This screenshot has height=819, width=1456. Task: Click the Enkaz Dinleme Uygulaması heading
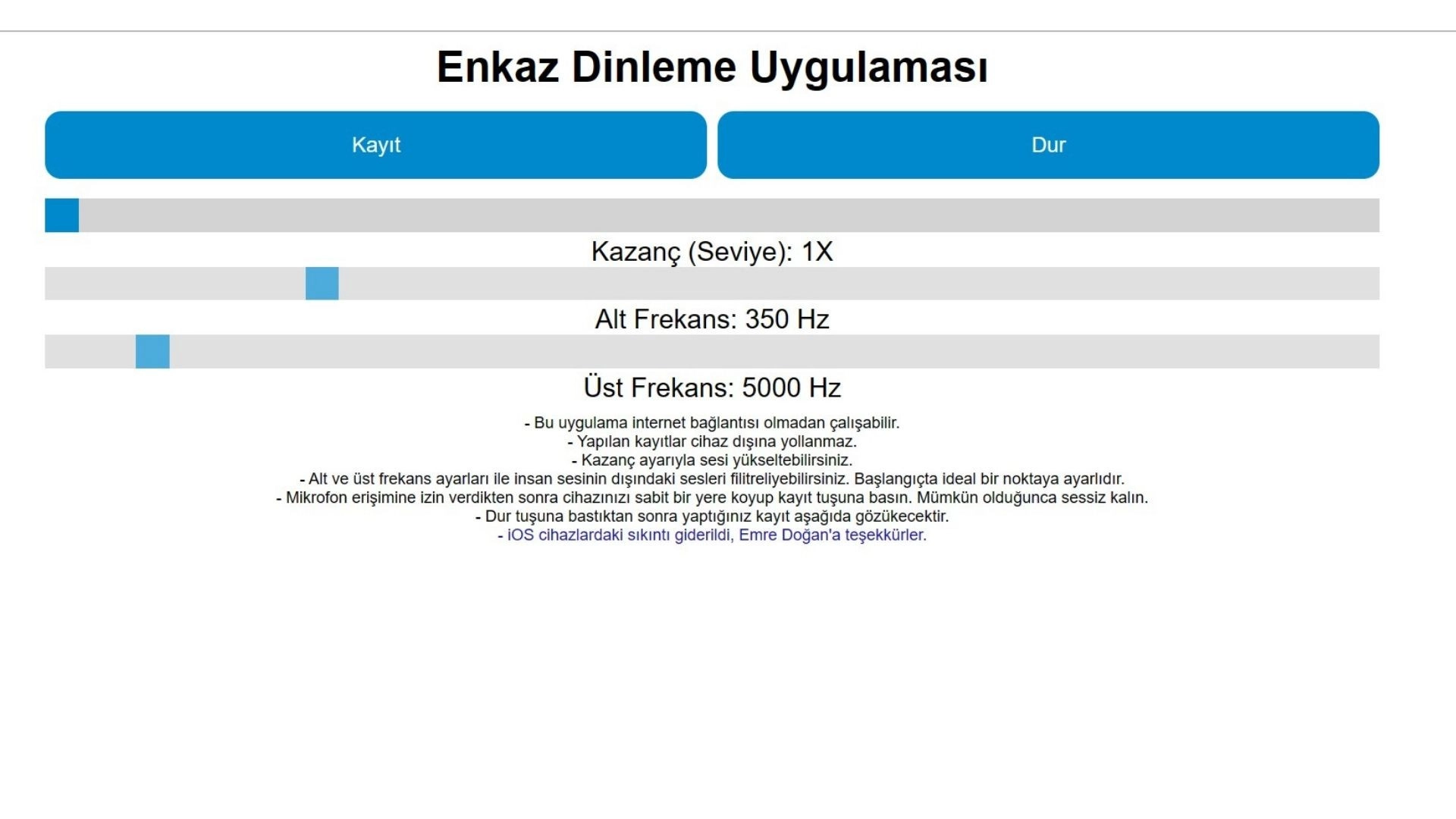(712, 67)
